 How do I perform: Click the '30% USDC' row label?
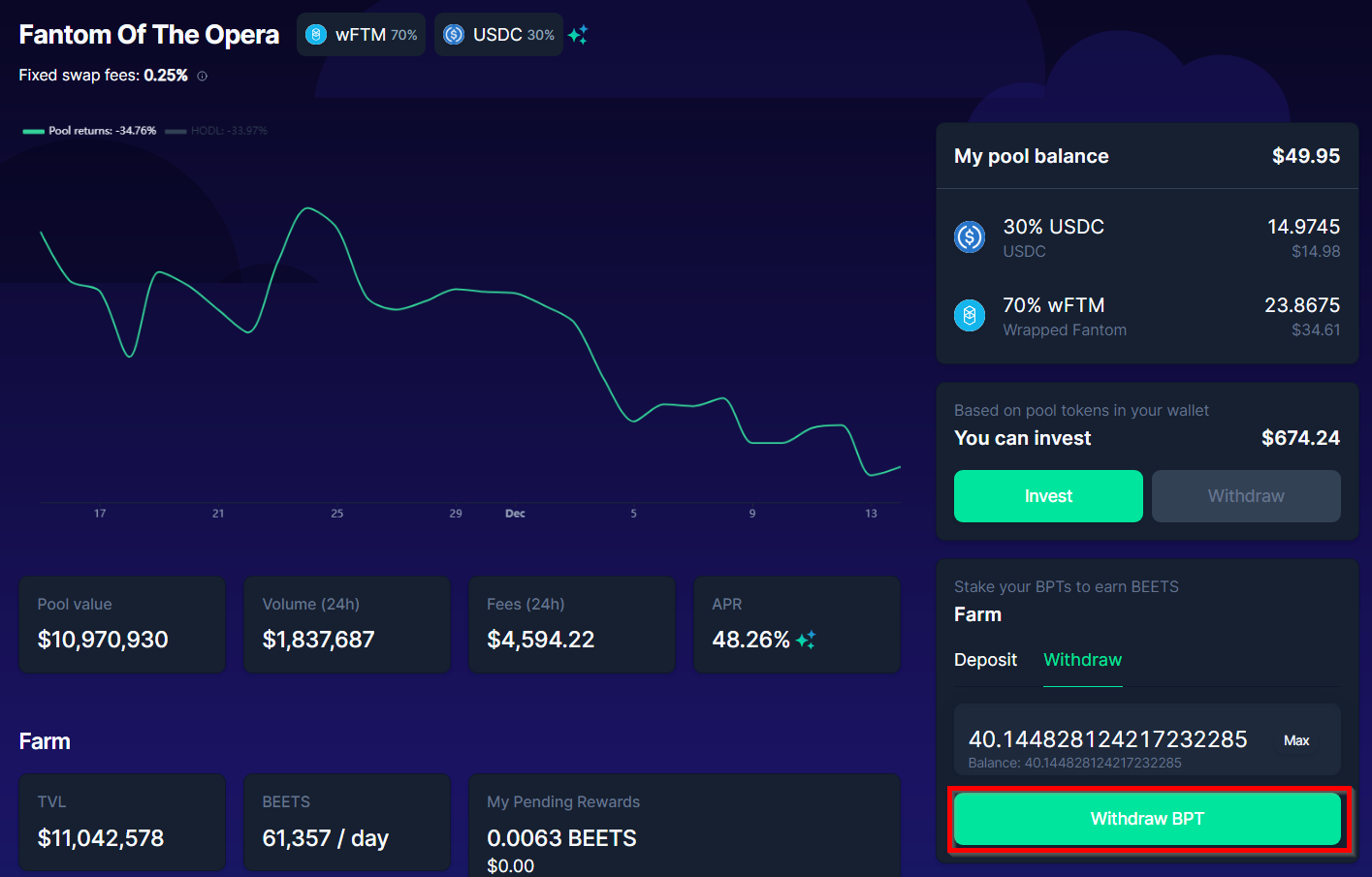1054,227
